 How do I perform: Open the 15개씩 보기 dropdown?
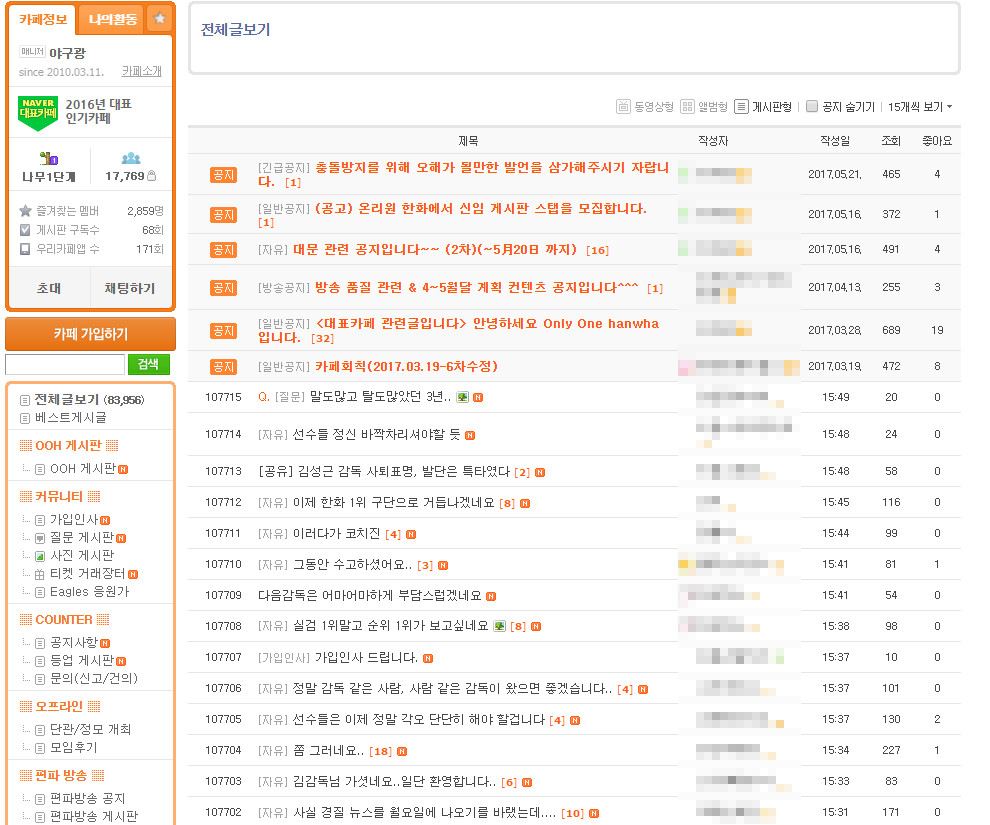[x=920, y=107]
